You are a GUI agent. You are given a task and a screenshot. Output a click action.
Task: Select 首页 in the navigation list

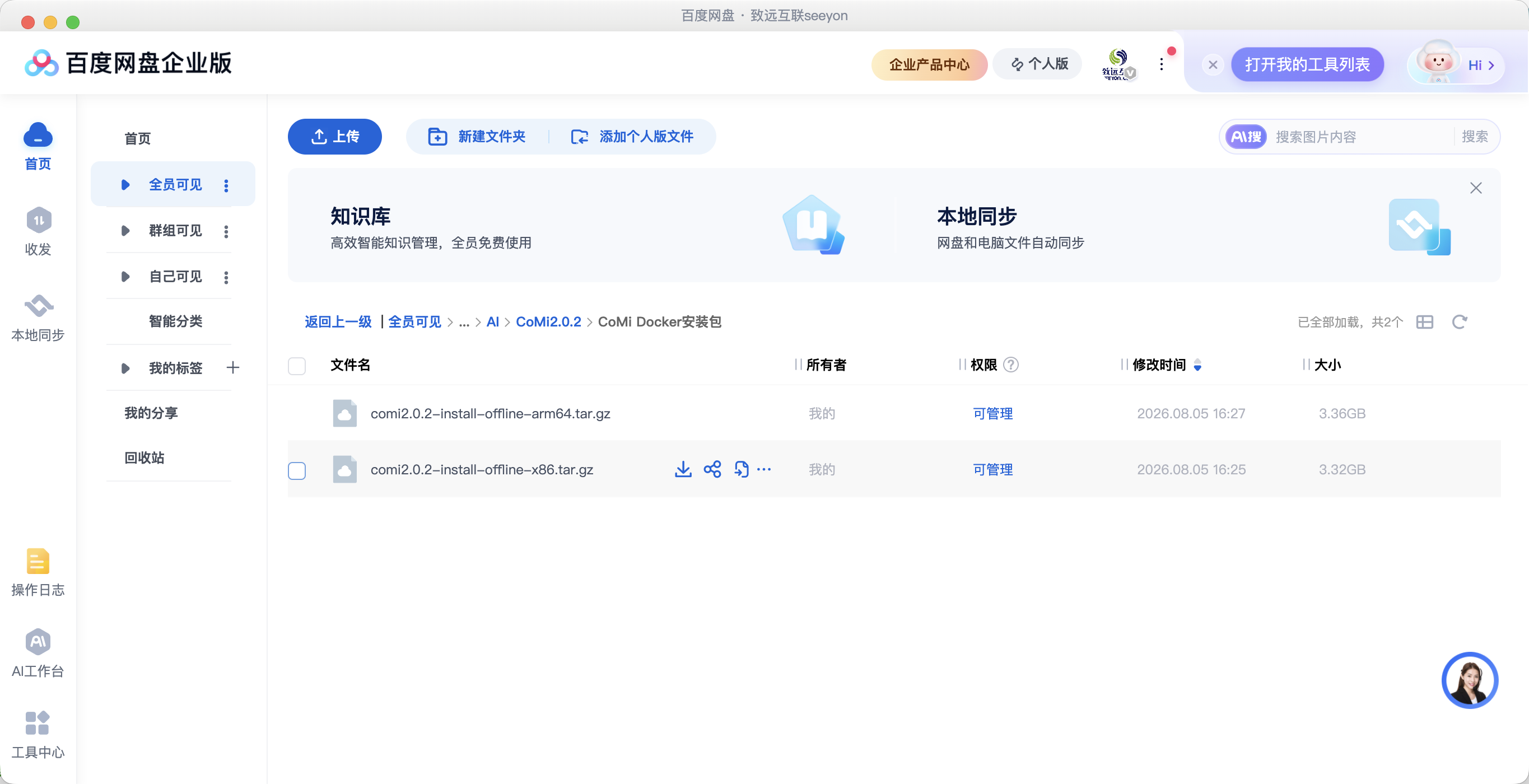click(x=138, y=138)
